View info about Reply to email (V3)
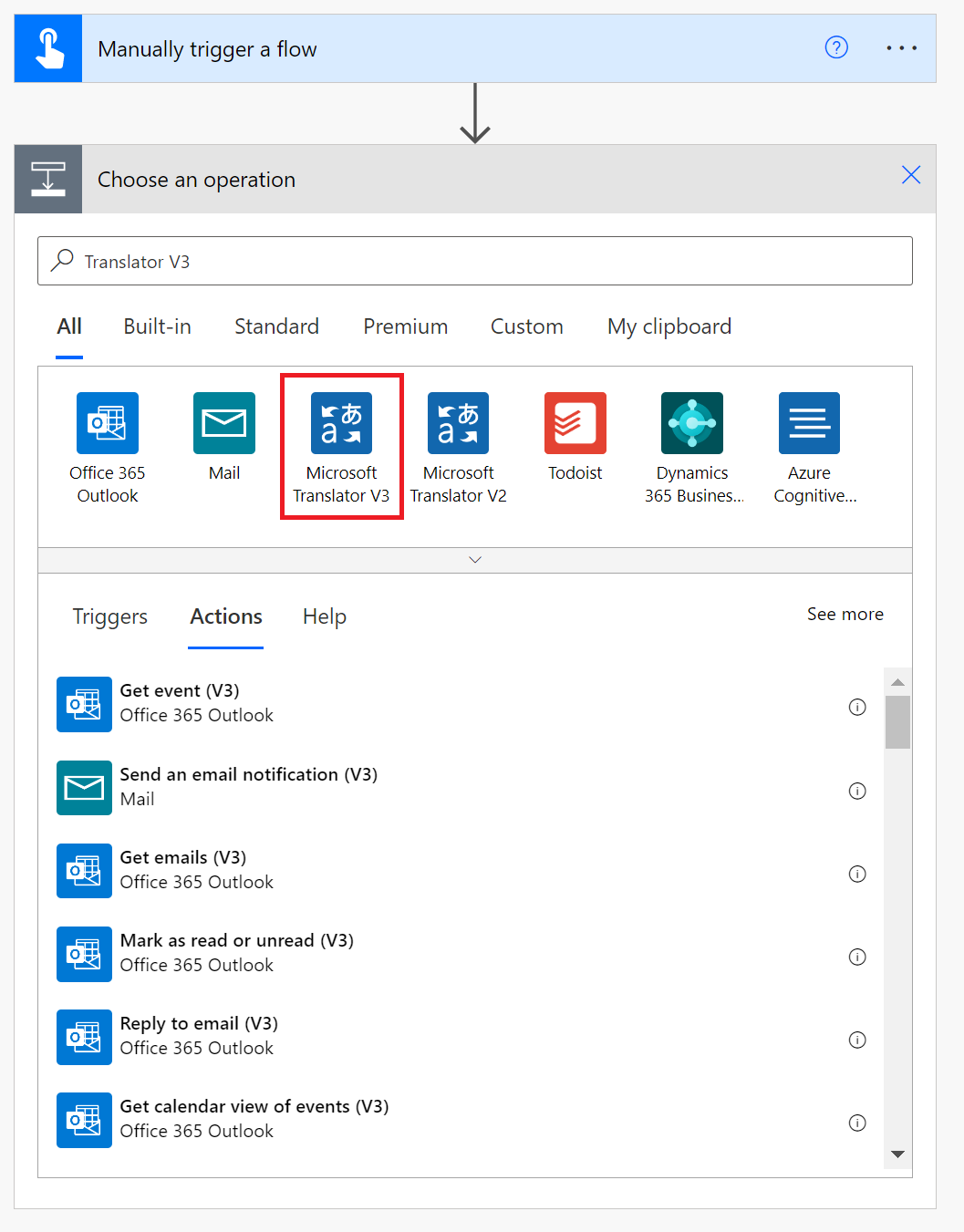Screen dimensions: 964x1232 [x=856, y=1040]
